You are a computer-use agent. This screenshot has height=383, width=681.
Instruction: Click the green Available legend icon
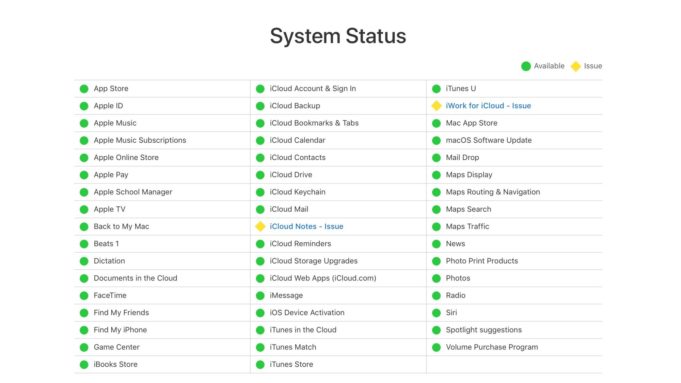click(x=526, y=66)
